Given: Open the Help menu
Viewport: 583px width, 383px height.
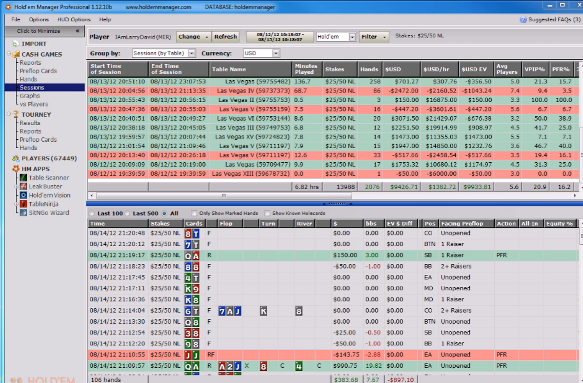Looking at the screenshot, I should 105,19.
